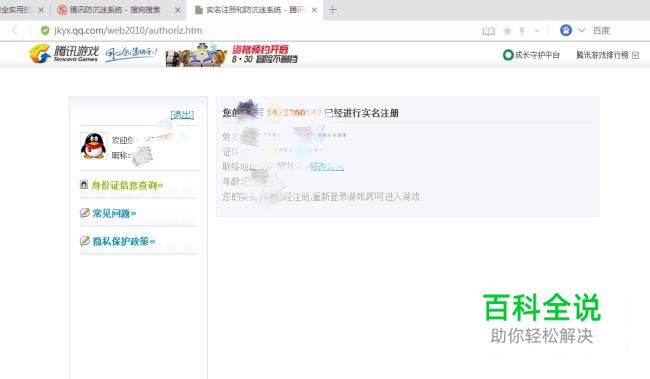Open 常见问题 link
This screenshot has width=650, height=379.
click(x=114, y=213)
